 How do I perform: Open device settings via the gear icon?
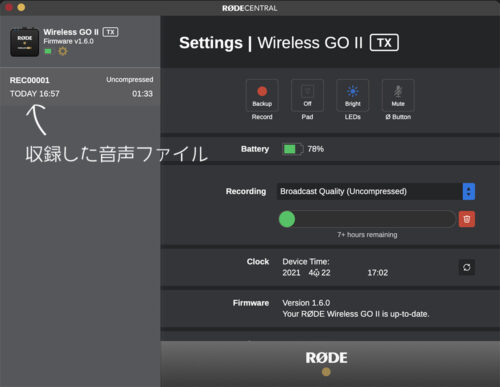[63, 51]
